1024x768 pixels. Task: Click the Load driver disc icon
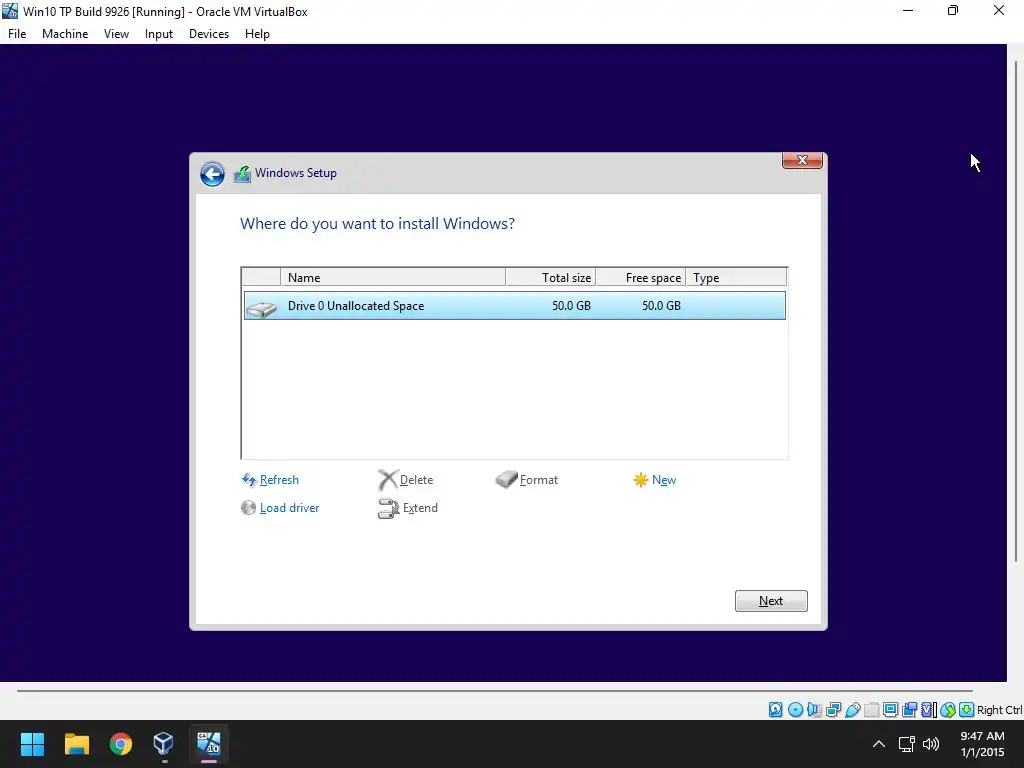(x=248, y=507)
